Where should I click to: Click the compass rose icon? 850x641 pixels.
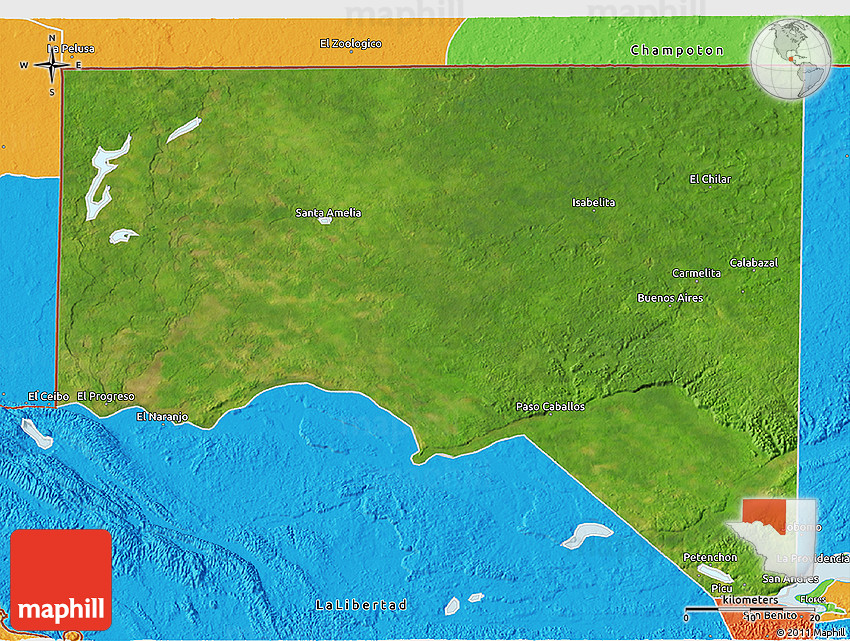tap(52, 66)
